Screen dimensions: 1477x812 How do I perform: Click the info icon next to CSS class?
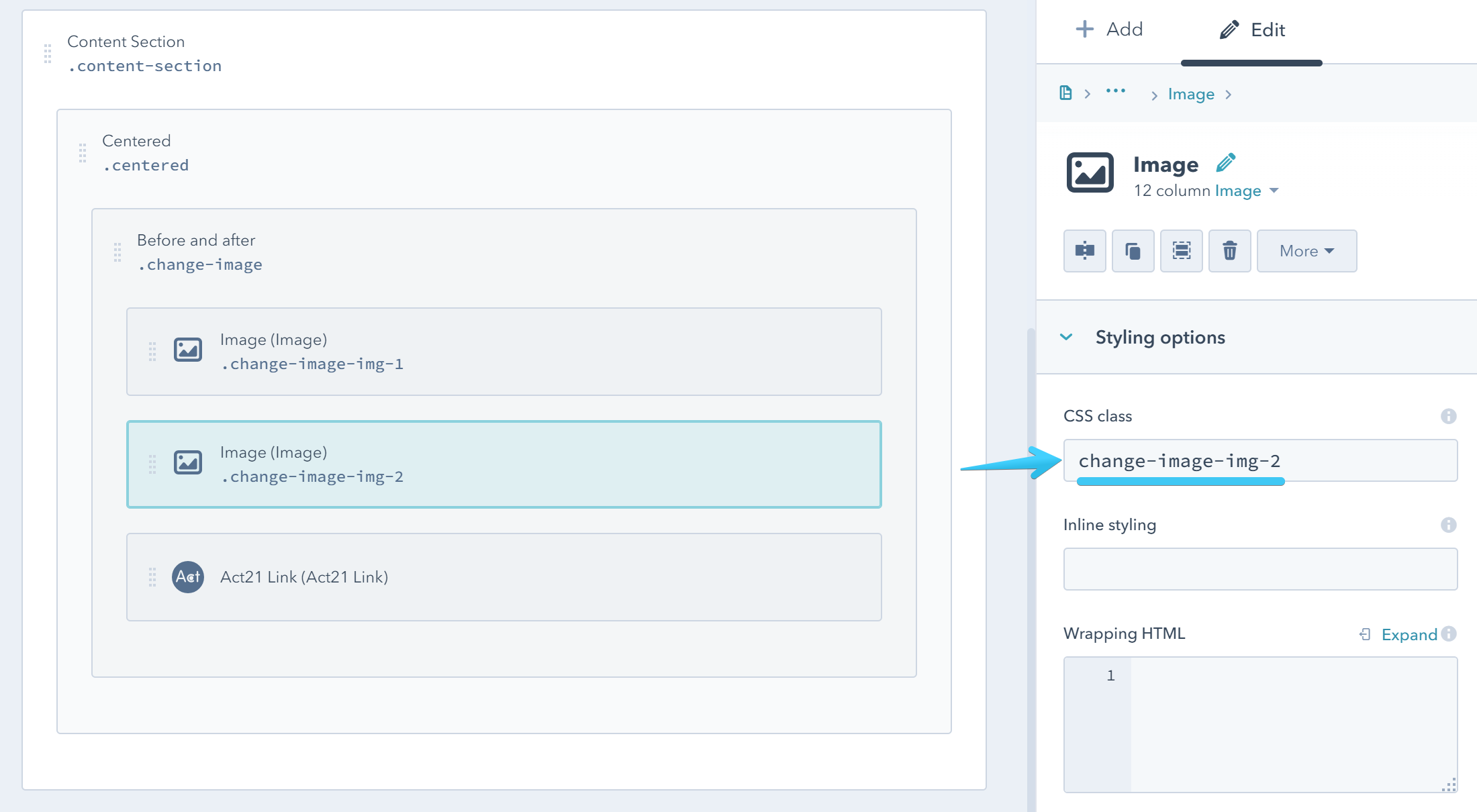(x=1447, y=416)
